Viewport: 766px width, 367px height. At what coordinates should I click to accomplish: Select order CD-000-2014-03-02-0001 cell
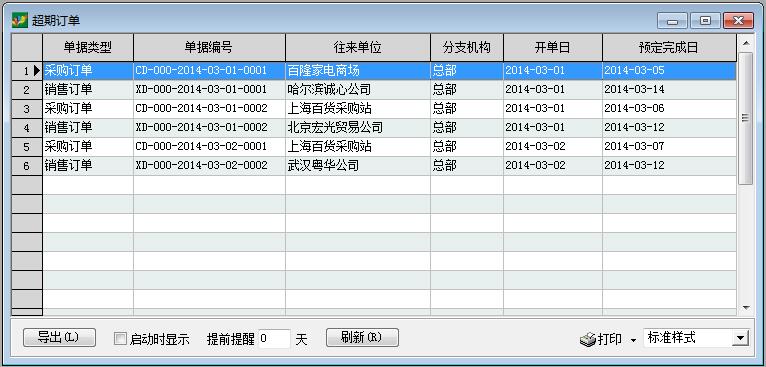pyautogui.click(x=209, y=147)
